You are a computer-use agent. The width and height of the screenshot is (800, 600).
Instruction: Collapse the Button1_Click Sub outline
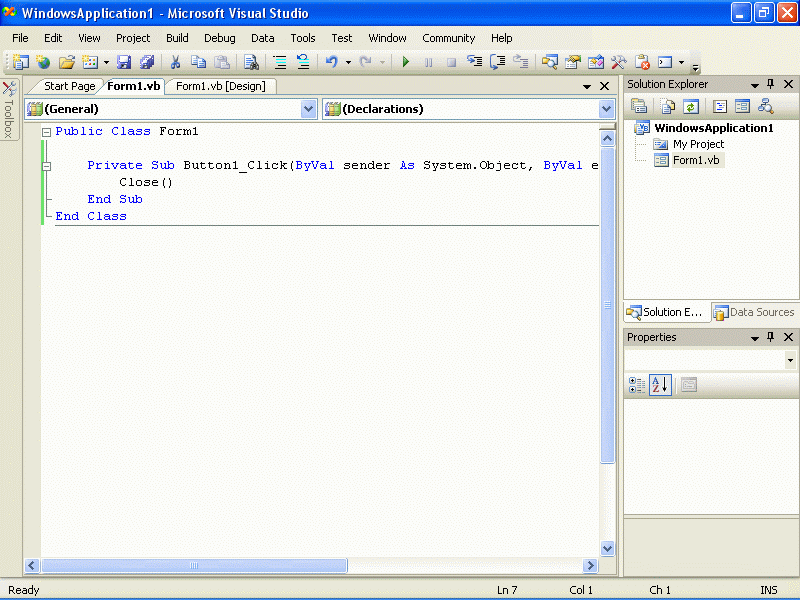(46, 166)
